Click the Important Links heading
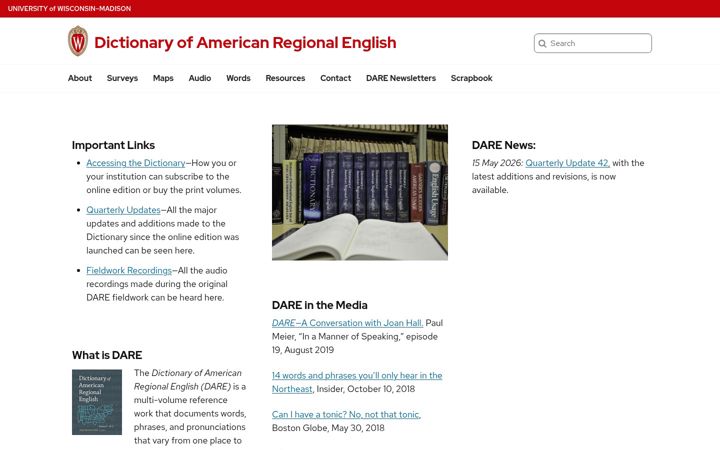 coord(113,145)
